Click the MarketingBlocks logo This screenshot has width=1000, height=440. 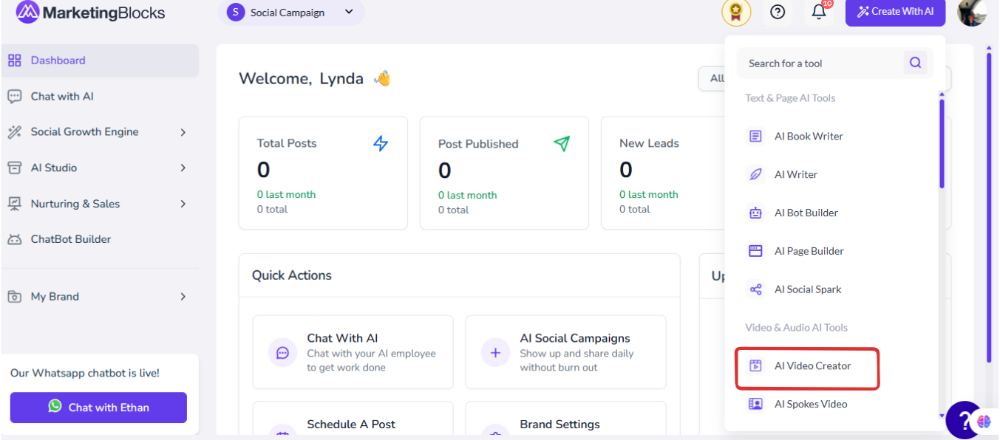click(90, 12)
